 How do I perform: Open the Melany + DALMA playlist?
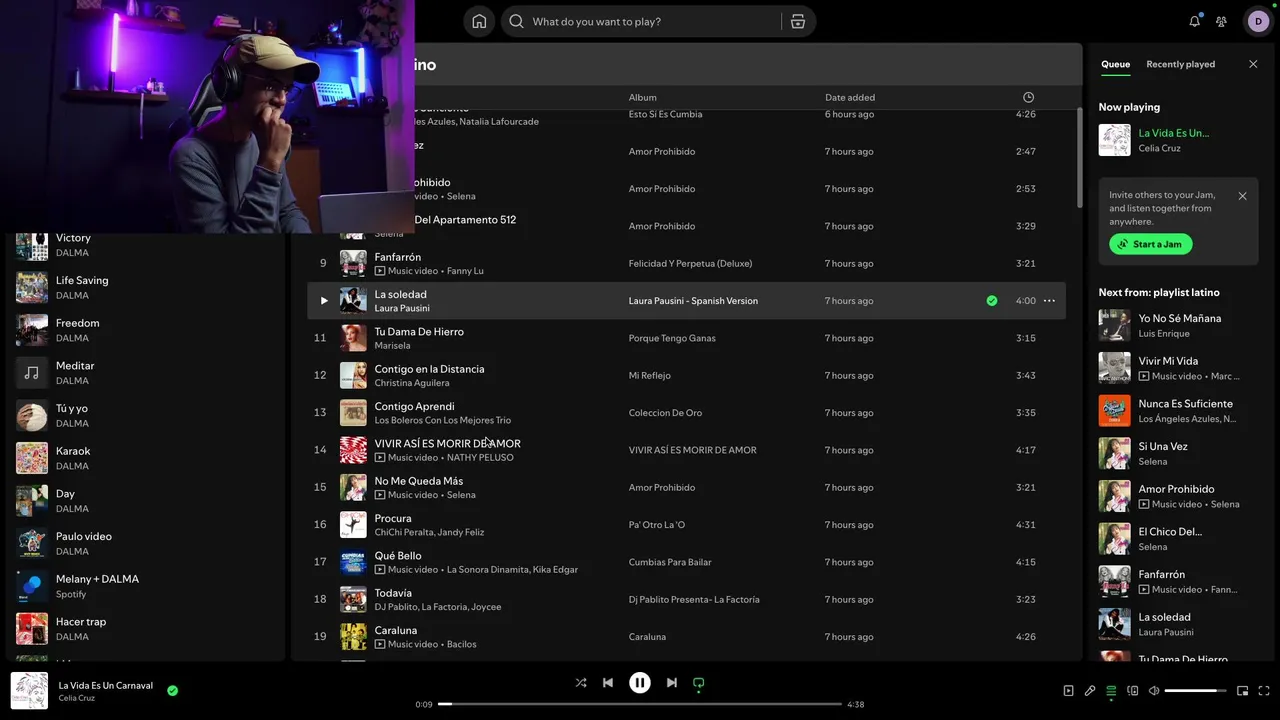click(x=145, y=586)
